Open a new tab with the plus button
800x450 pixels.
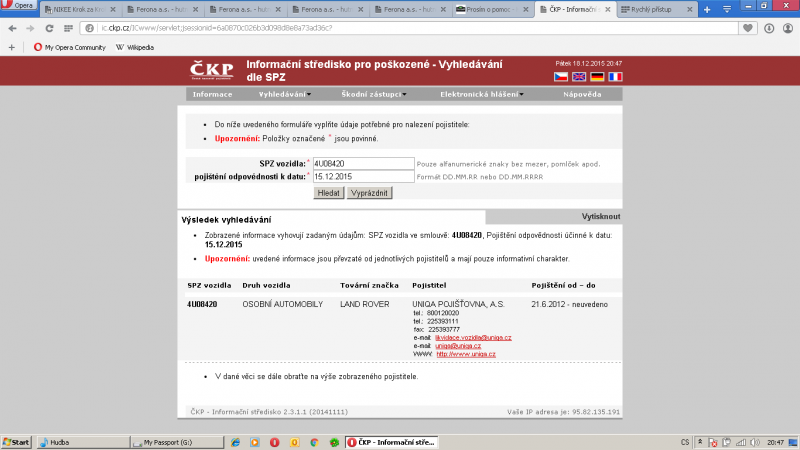click(708, 9)
